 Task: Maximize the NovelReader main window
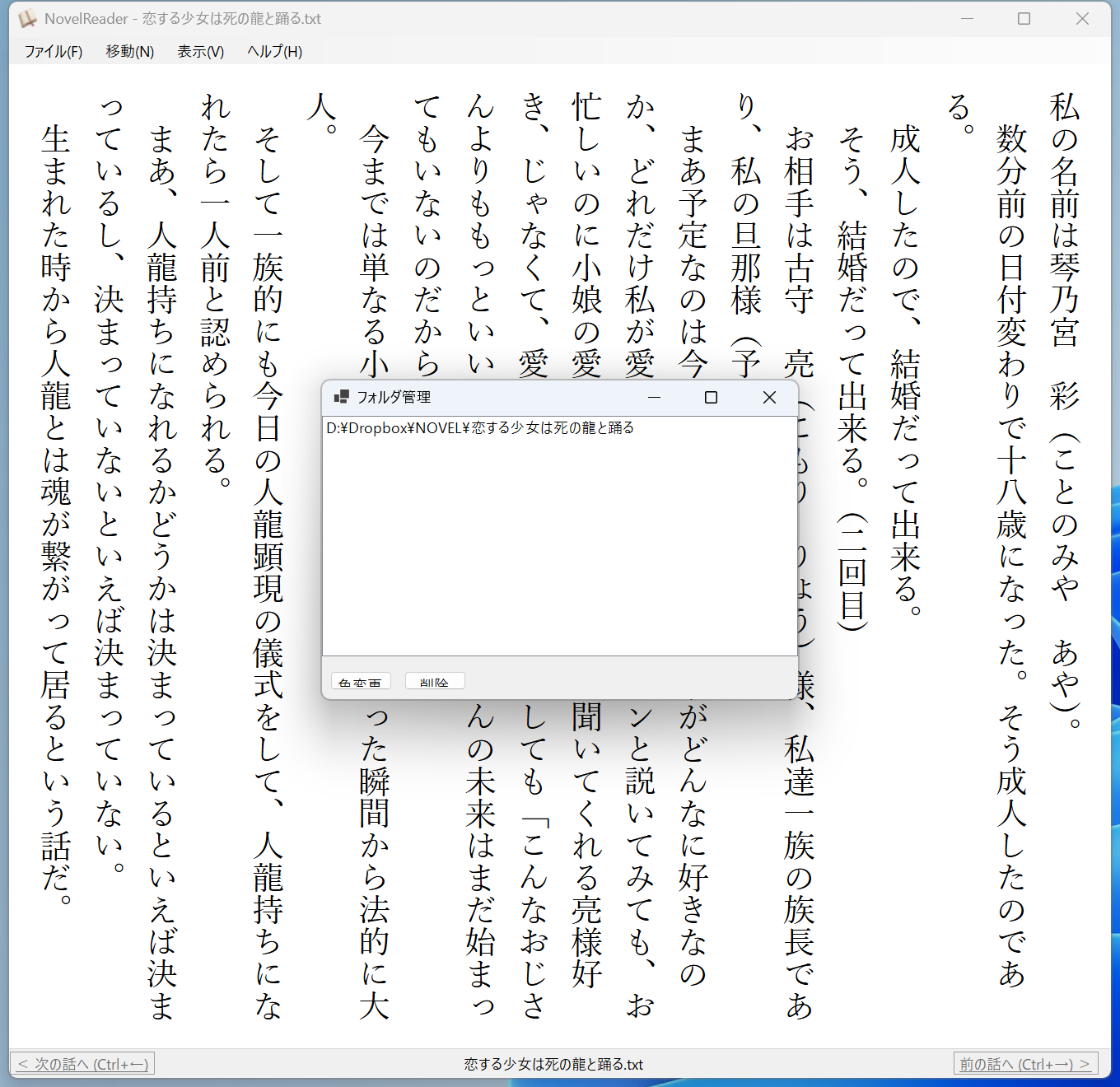click(1024, 18)
